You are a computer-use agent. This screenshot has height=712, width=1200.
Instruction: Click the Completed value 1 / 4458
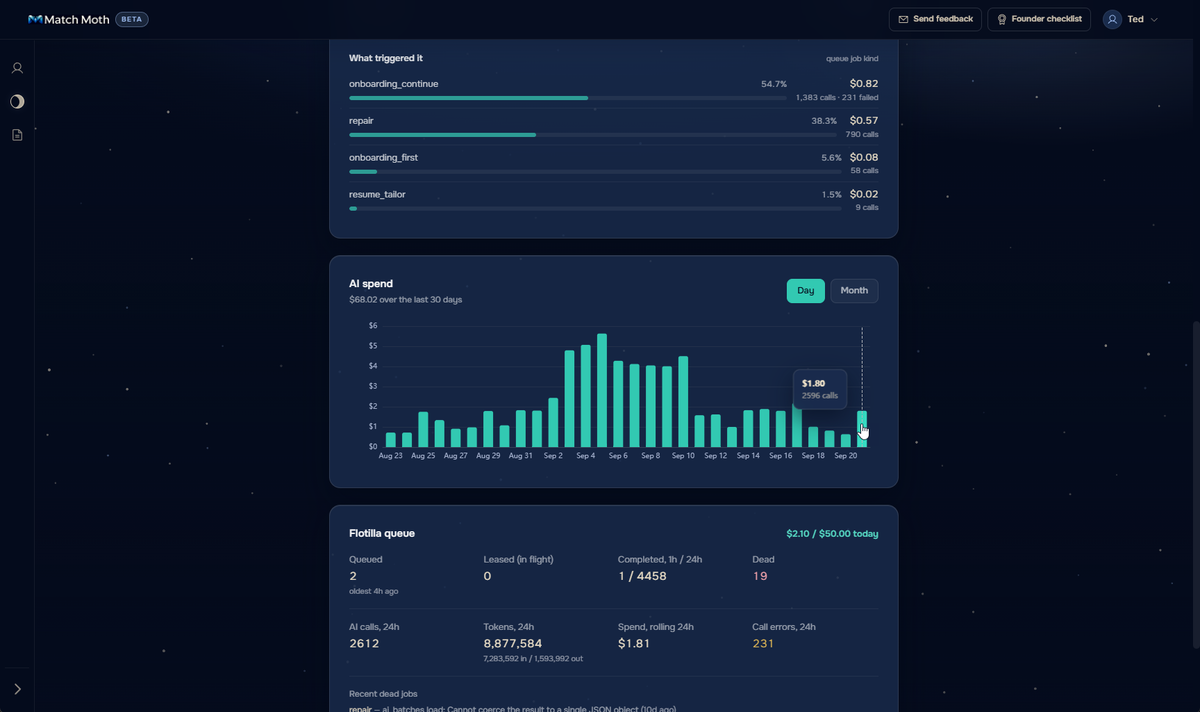[642, 576]
